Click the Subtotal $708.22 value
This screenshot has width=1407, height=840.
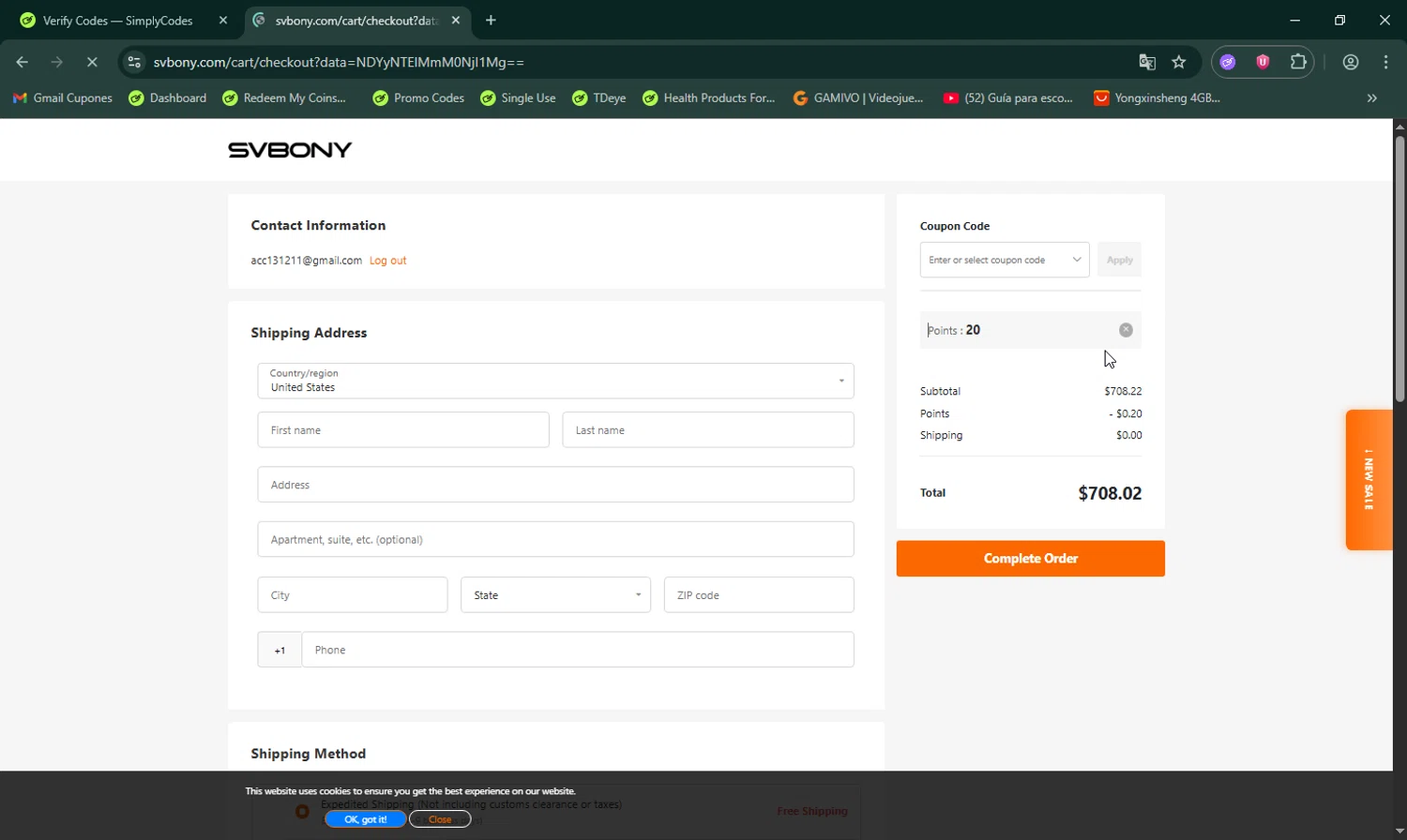click(1123, 391)
